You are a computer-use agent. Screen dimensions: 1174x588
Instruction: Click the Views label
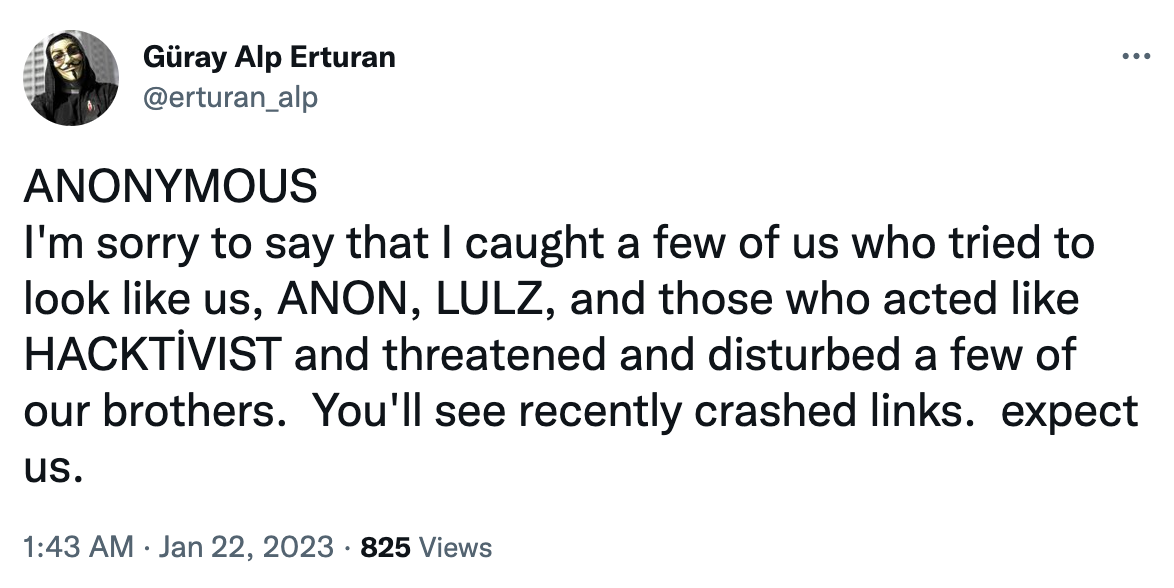[455, 548]
